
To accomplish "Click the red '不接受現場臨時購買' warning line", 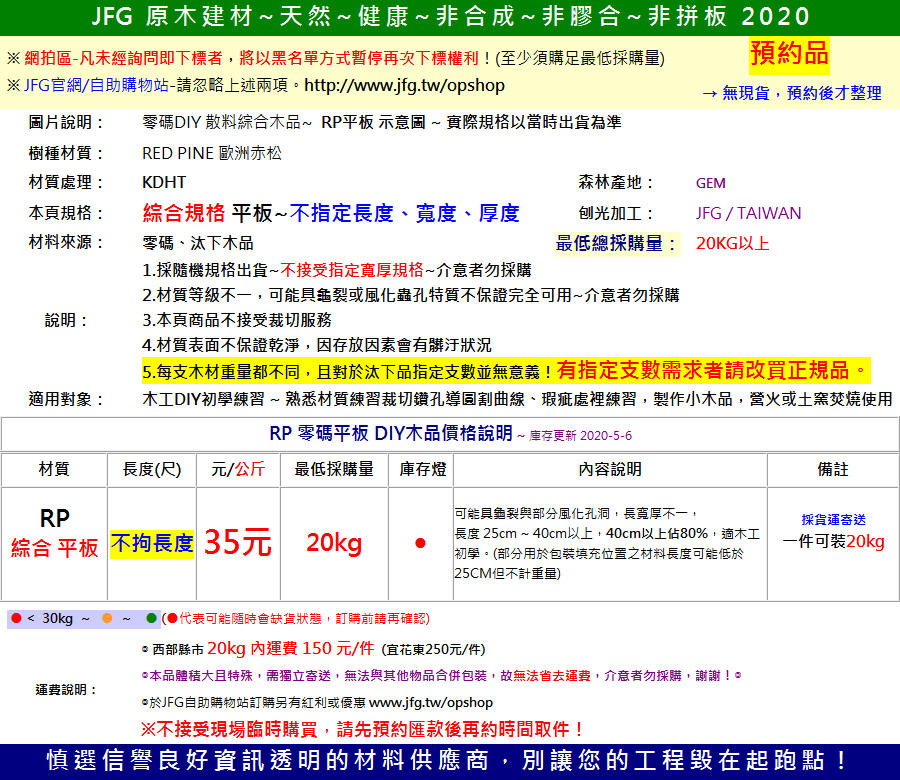I will pyautogui.click(x=362, y=729).
